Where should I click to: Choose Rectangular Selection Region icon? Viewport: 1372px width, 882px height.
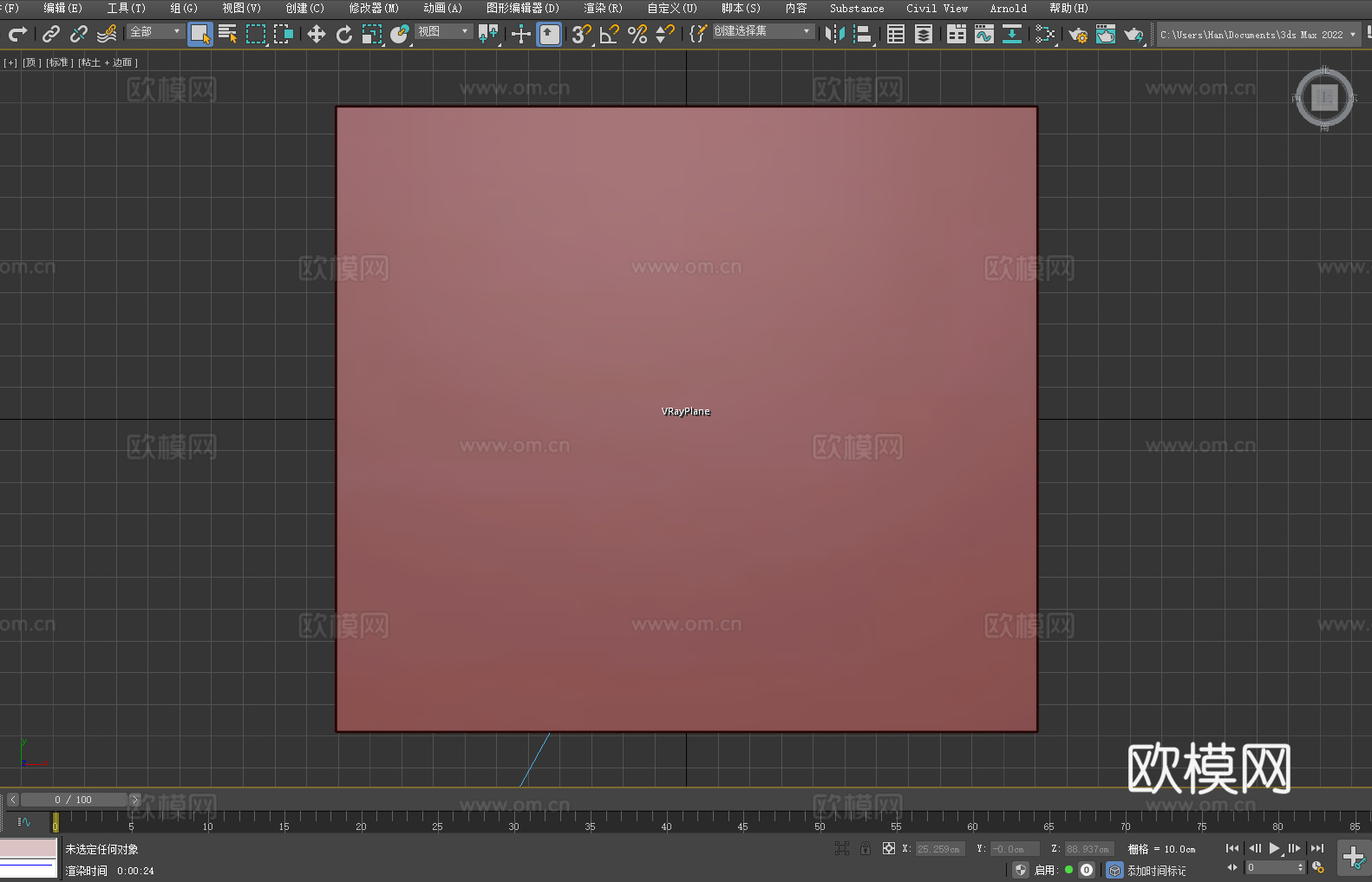click(256, 34)
